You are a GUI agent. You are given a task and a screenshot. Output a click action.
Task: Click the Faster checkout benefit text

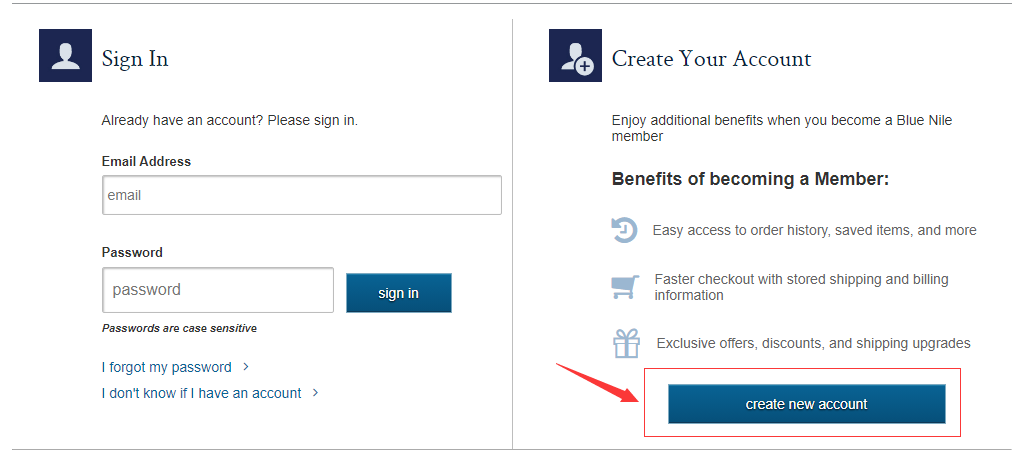coord(801,287)
